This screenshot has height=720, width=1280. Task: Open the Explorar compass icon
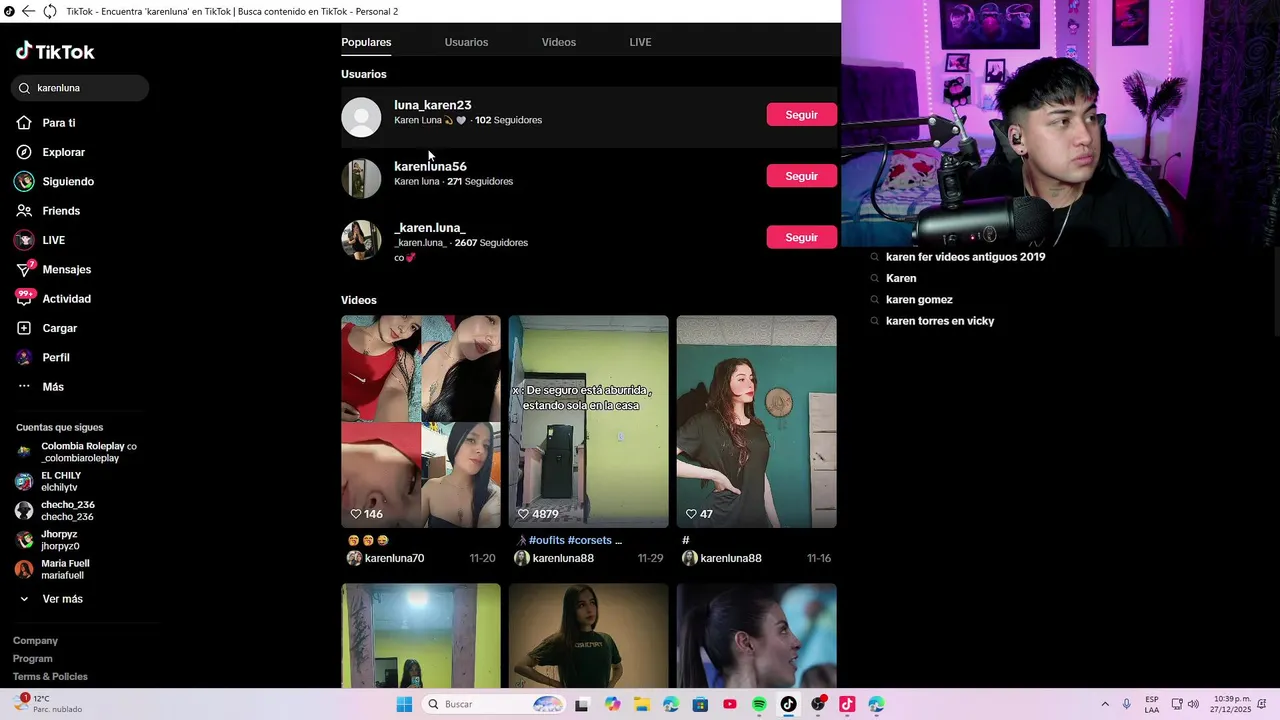coord(24,152)
